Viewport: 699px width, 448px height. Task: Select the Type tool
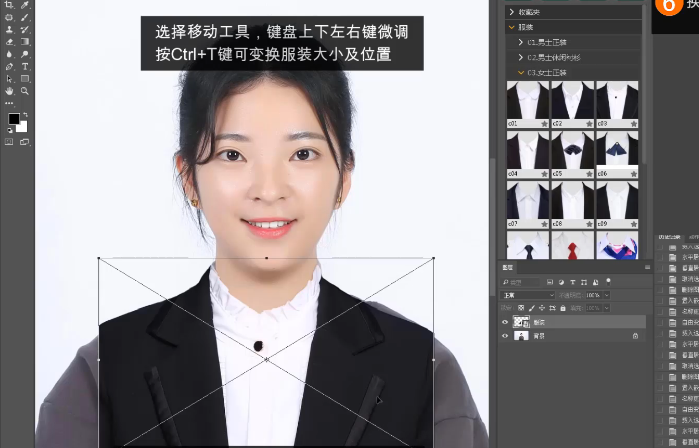pos(25,66)
